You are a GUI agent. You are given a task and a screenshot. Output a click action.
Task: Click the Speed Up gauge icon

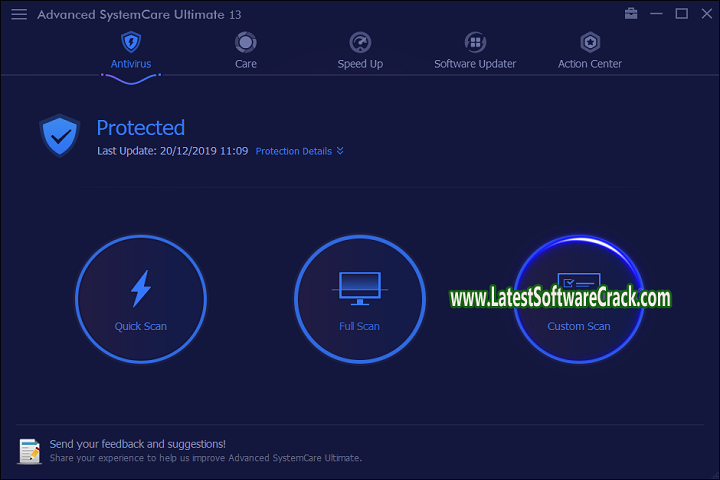[360, 42]
